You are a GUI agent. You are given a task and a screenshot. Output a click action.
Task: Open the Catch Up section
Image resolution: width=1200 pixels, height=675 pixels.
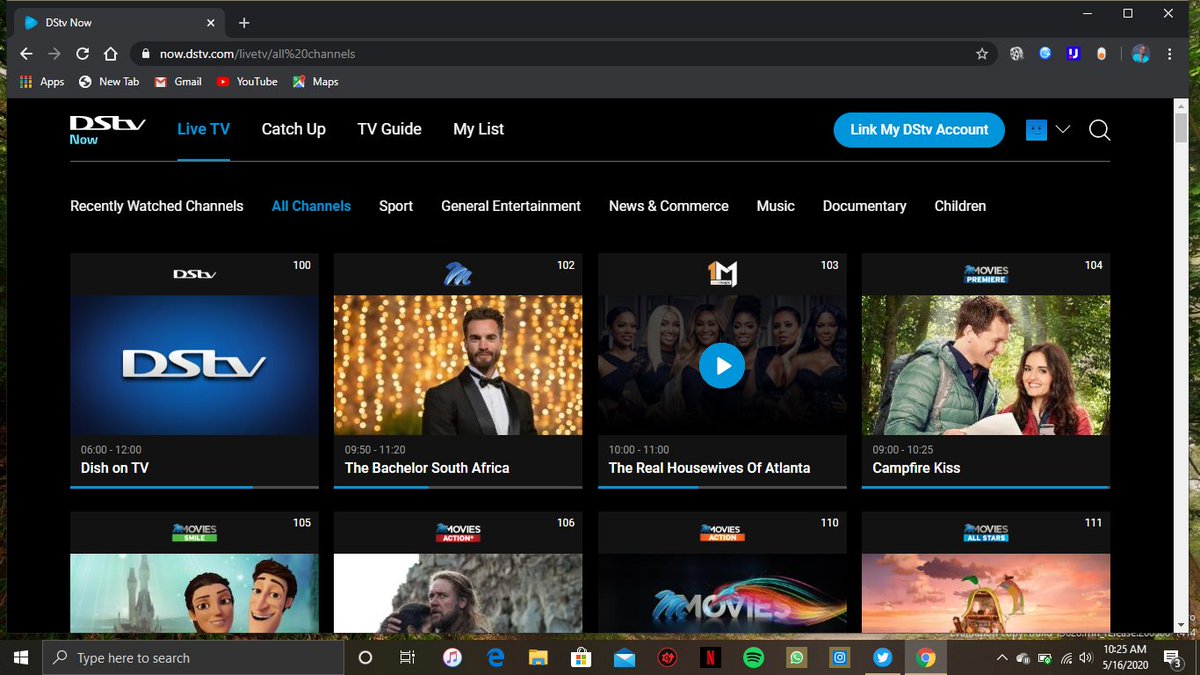click(294, 129)
